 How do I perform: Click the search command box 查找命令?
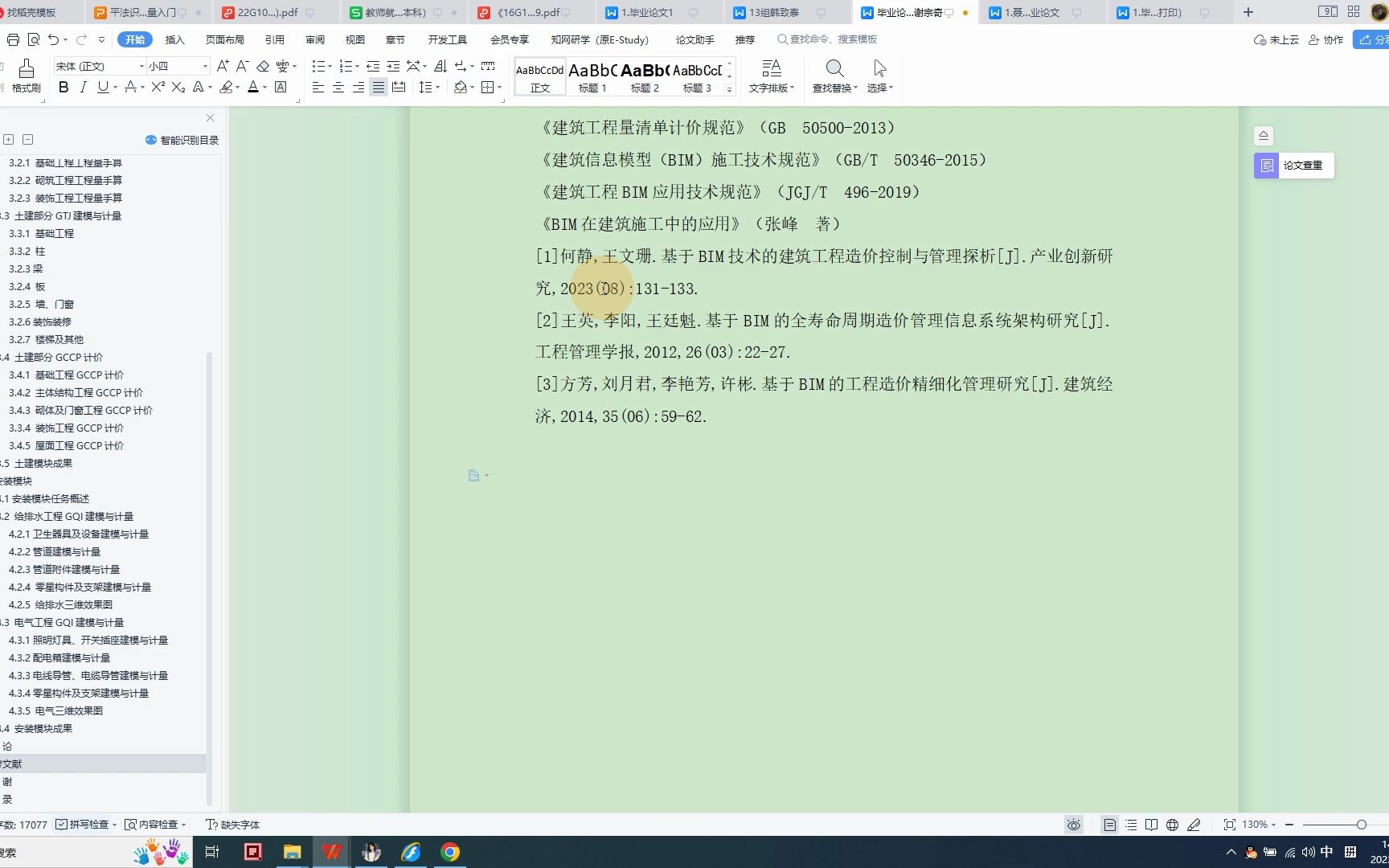(x=827, y=39)
